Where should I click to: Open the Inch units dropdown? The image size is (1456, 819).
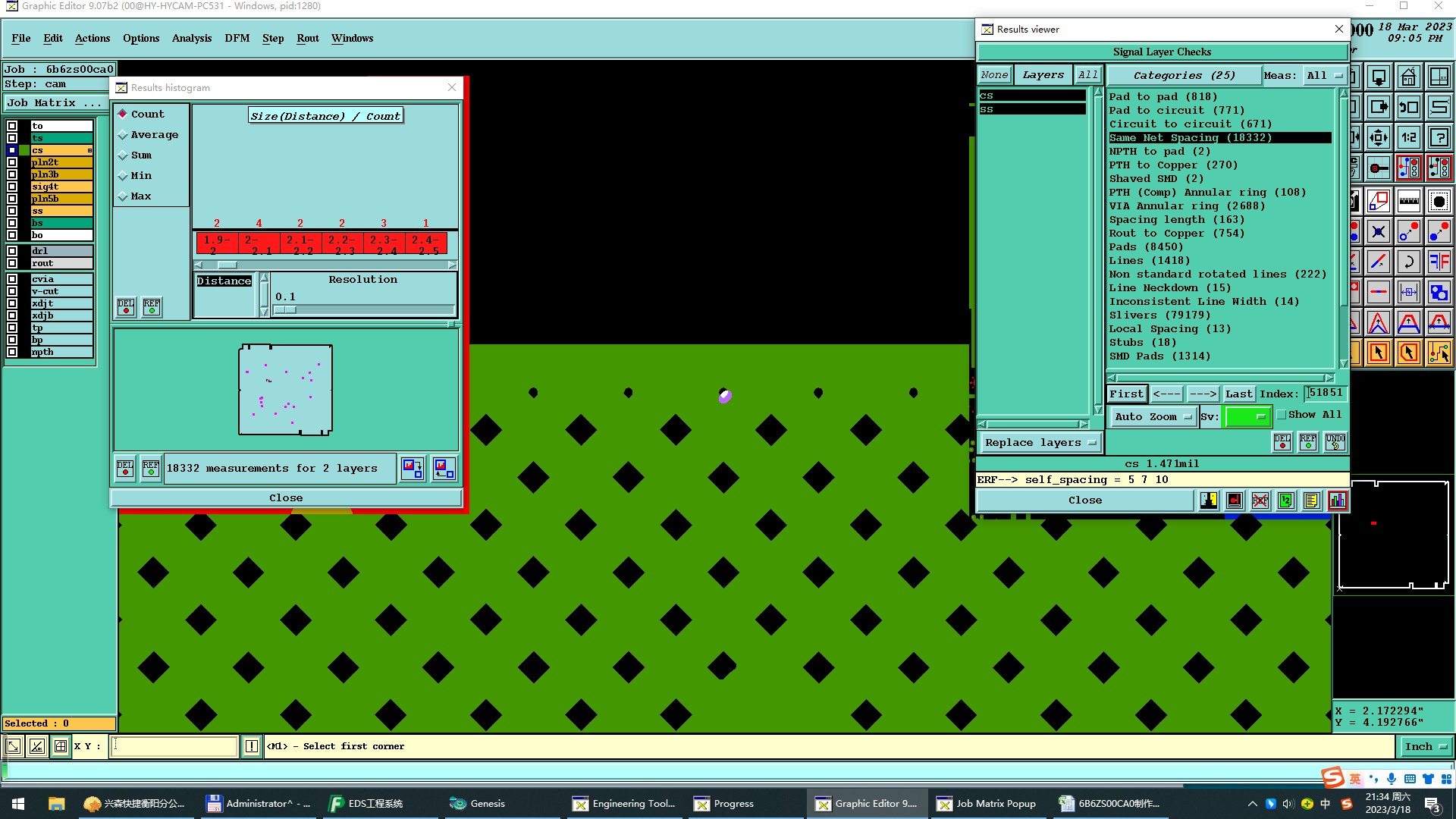(1426, 746)
